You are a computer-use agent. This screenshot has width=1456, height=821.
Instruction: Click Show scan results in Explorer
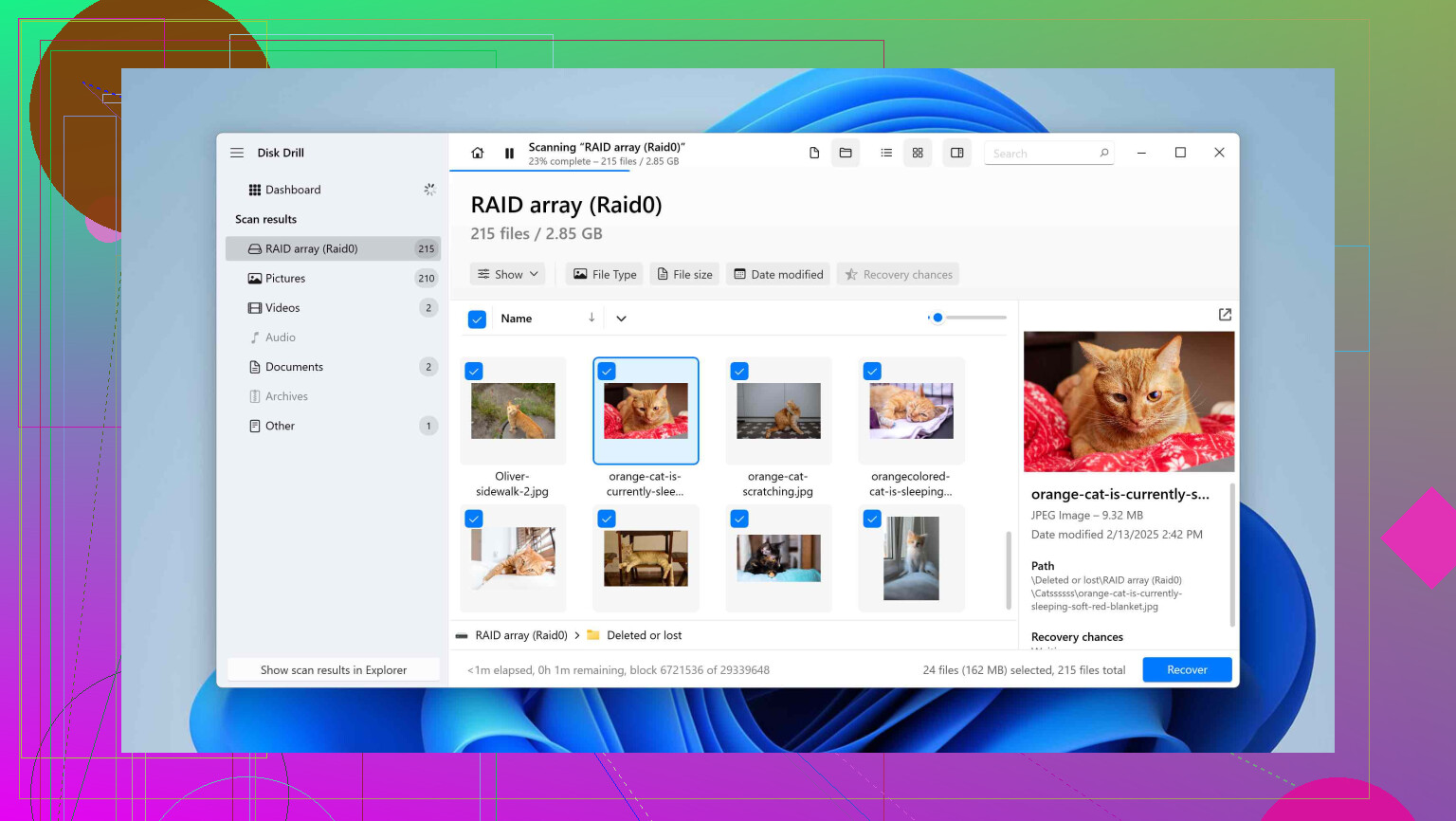coord(334,670)
